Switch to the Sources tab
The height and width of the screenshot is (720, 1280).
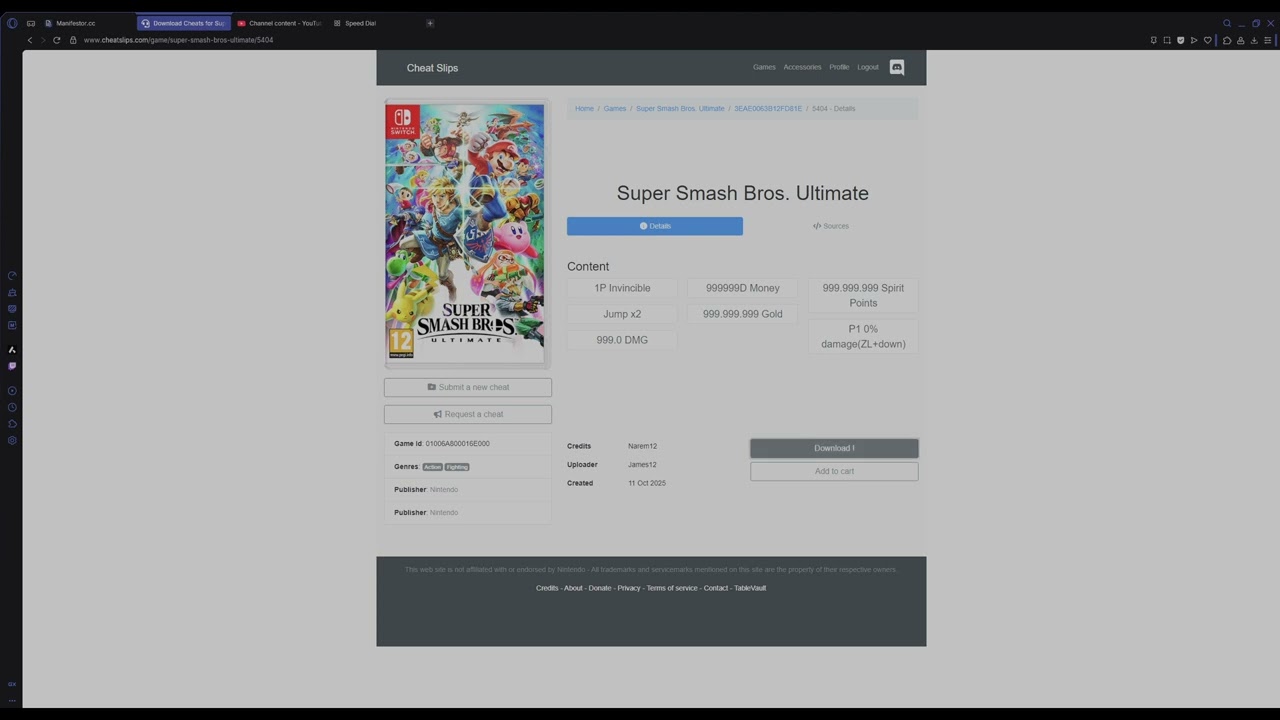coord(831,226)
